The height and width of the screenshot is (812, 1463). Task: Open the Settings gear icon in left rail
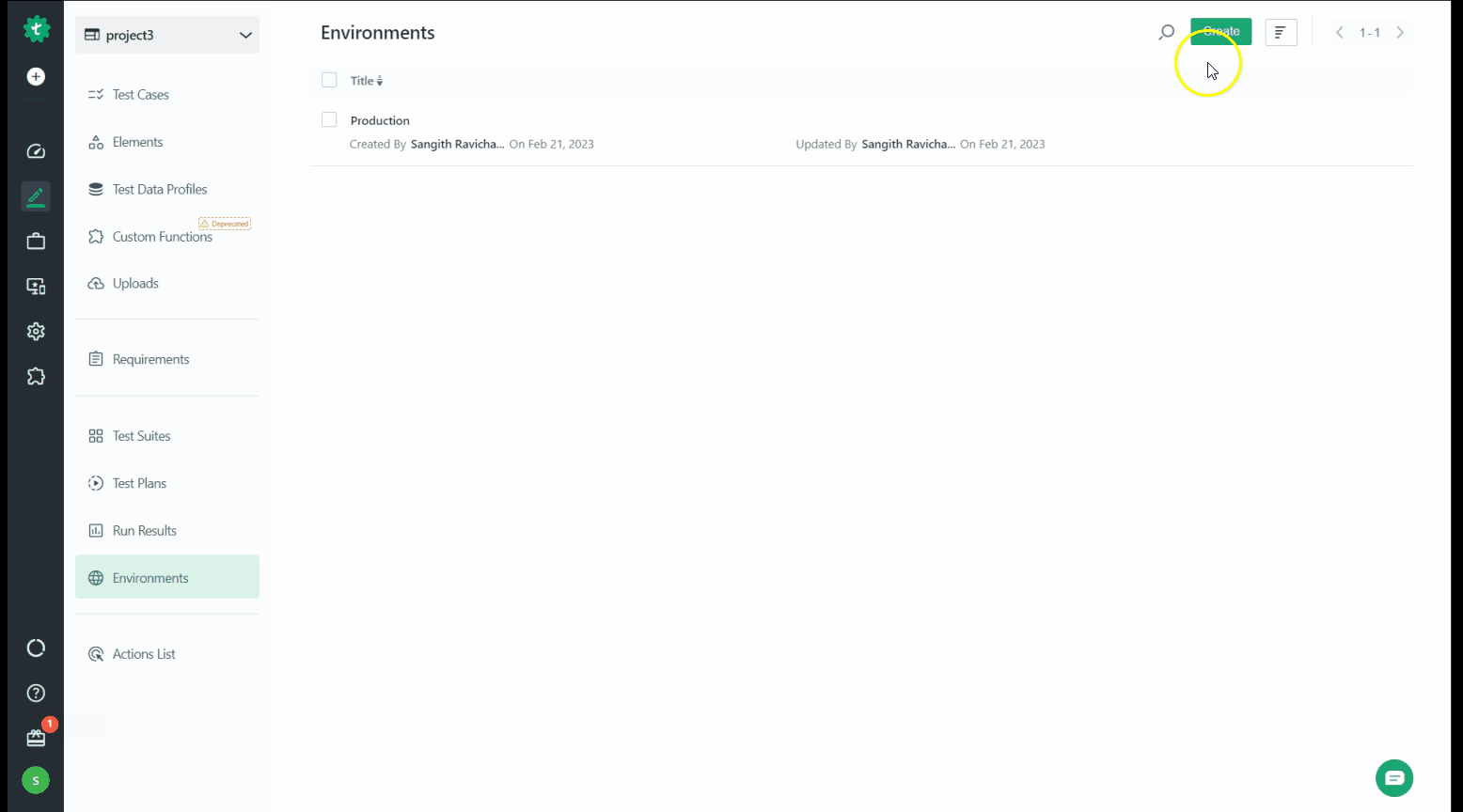(x=36, y=332)
